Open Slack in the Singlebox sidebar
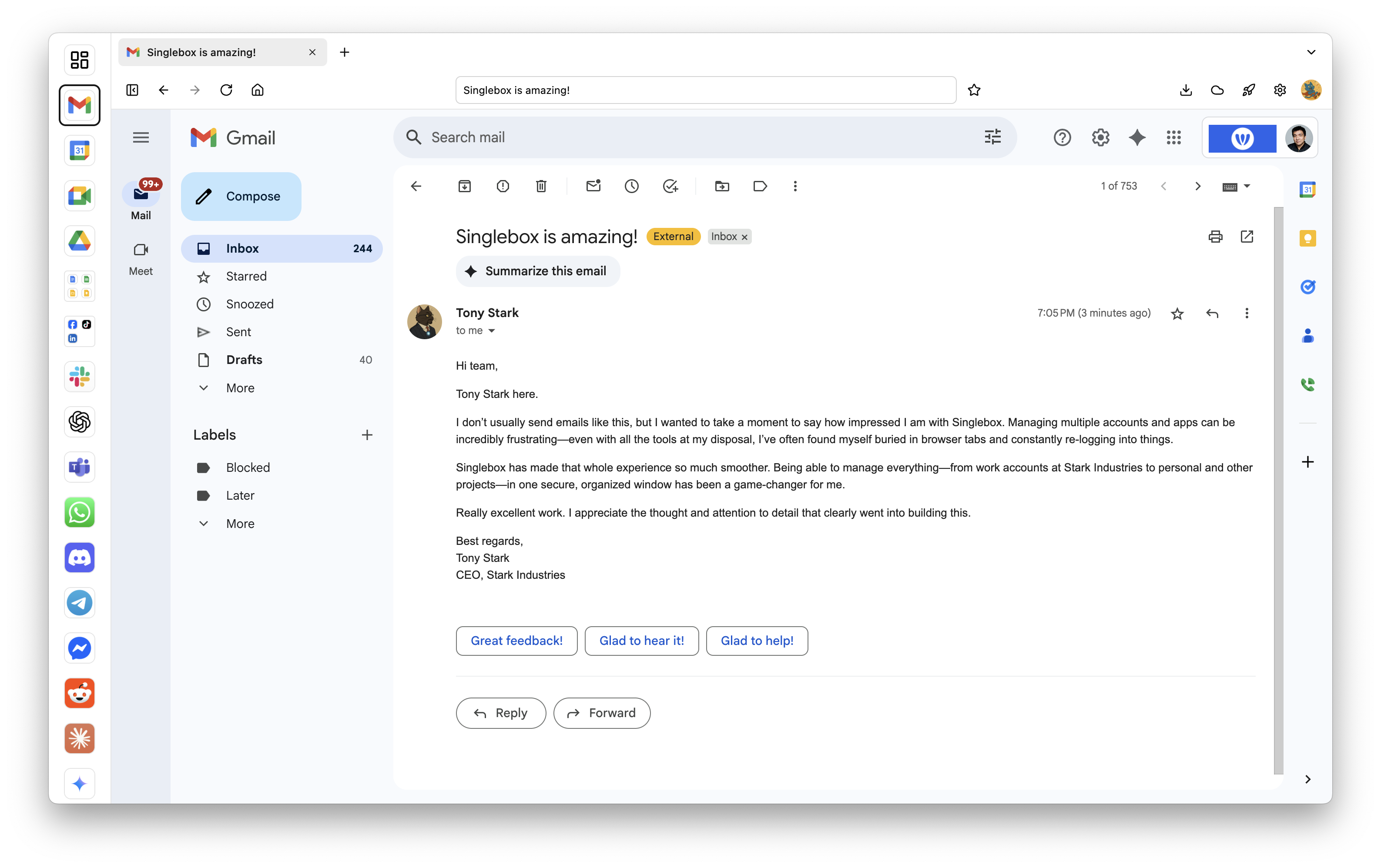 pyautogui.click(x=79, y=377)
